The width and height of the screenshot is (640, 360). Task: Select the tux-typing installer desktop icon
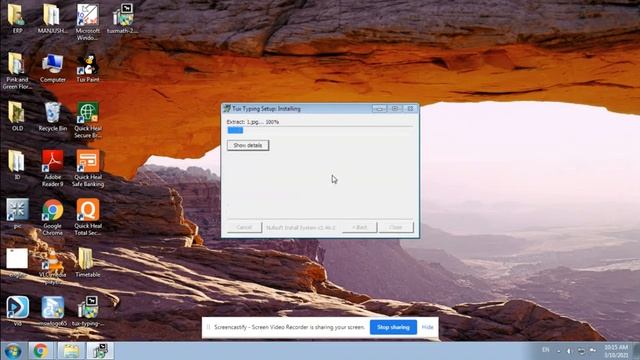(88, 311)
